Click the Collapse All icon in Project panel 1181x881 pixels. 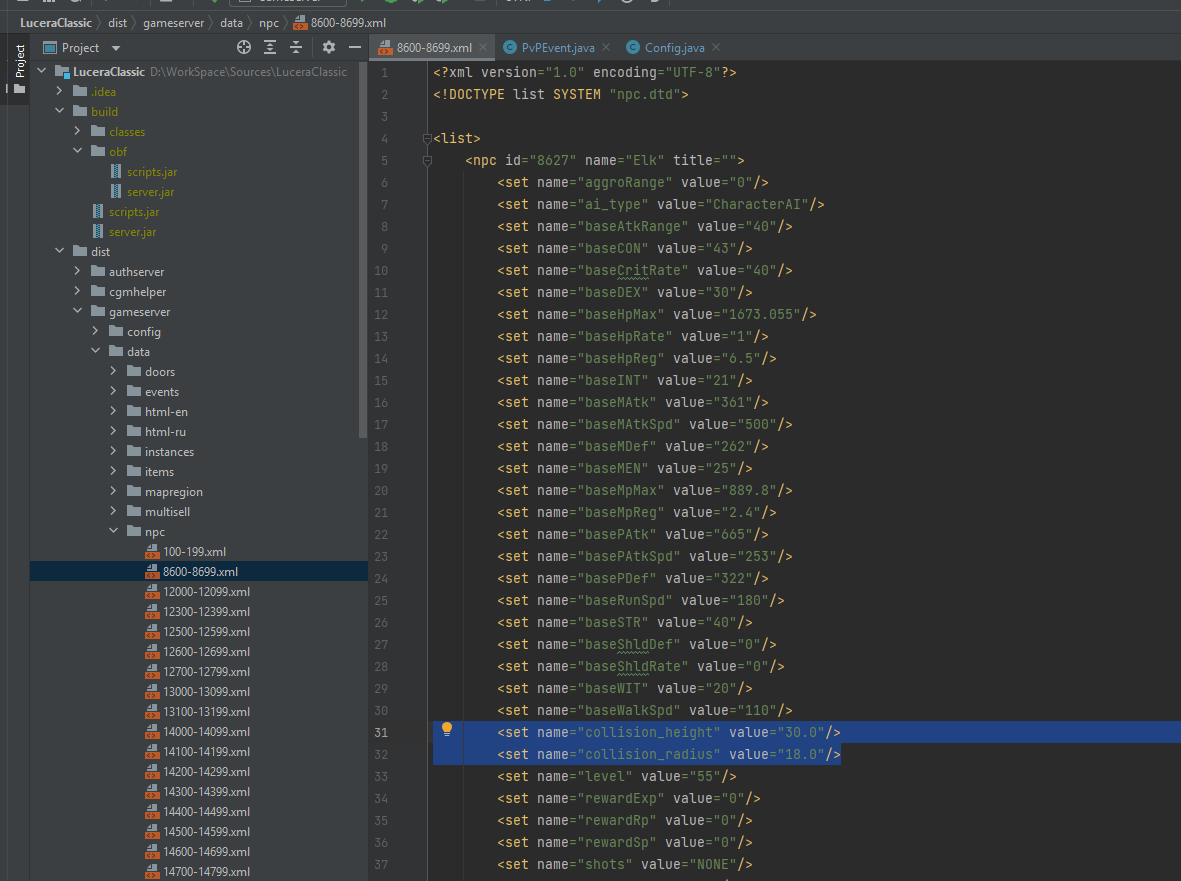(296, 47)
